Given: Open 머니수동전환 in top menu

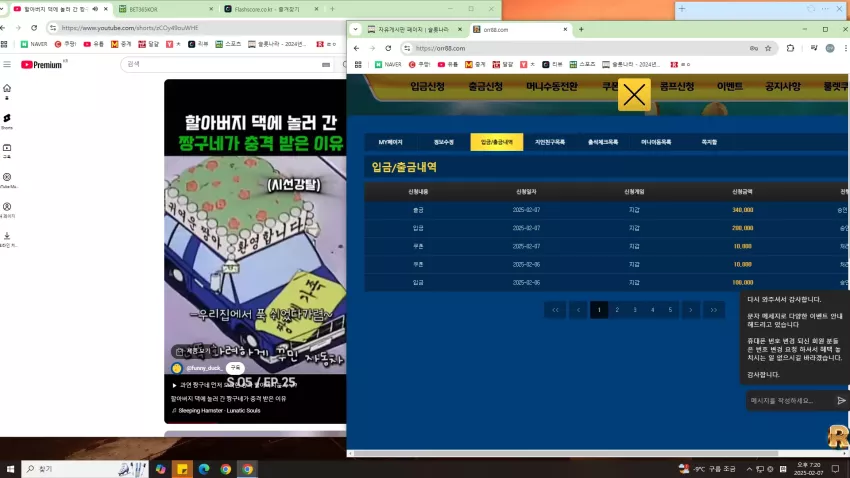Looking at the screenshot, I should [x=552, y=87].
